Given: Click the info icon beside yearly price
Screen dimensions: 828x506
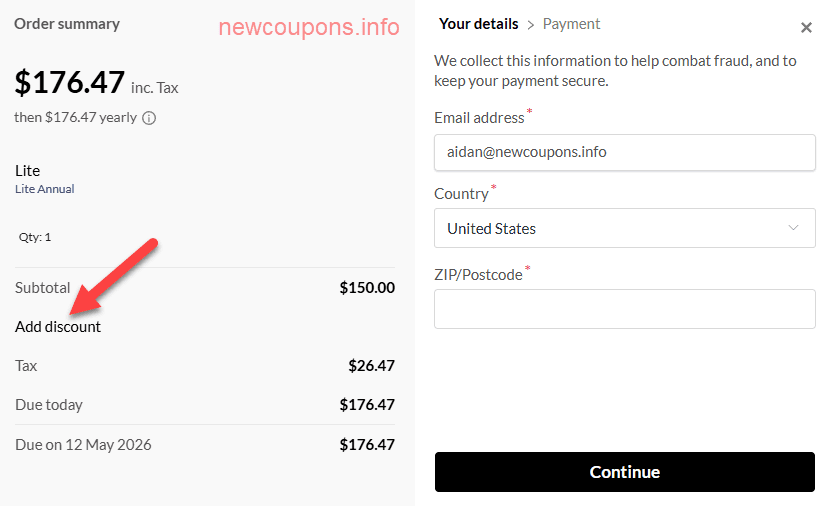Looking at the screenshot, I should tap(149, 118).
